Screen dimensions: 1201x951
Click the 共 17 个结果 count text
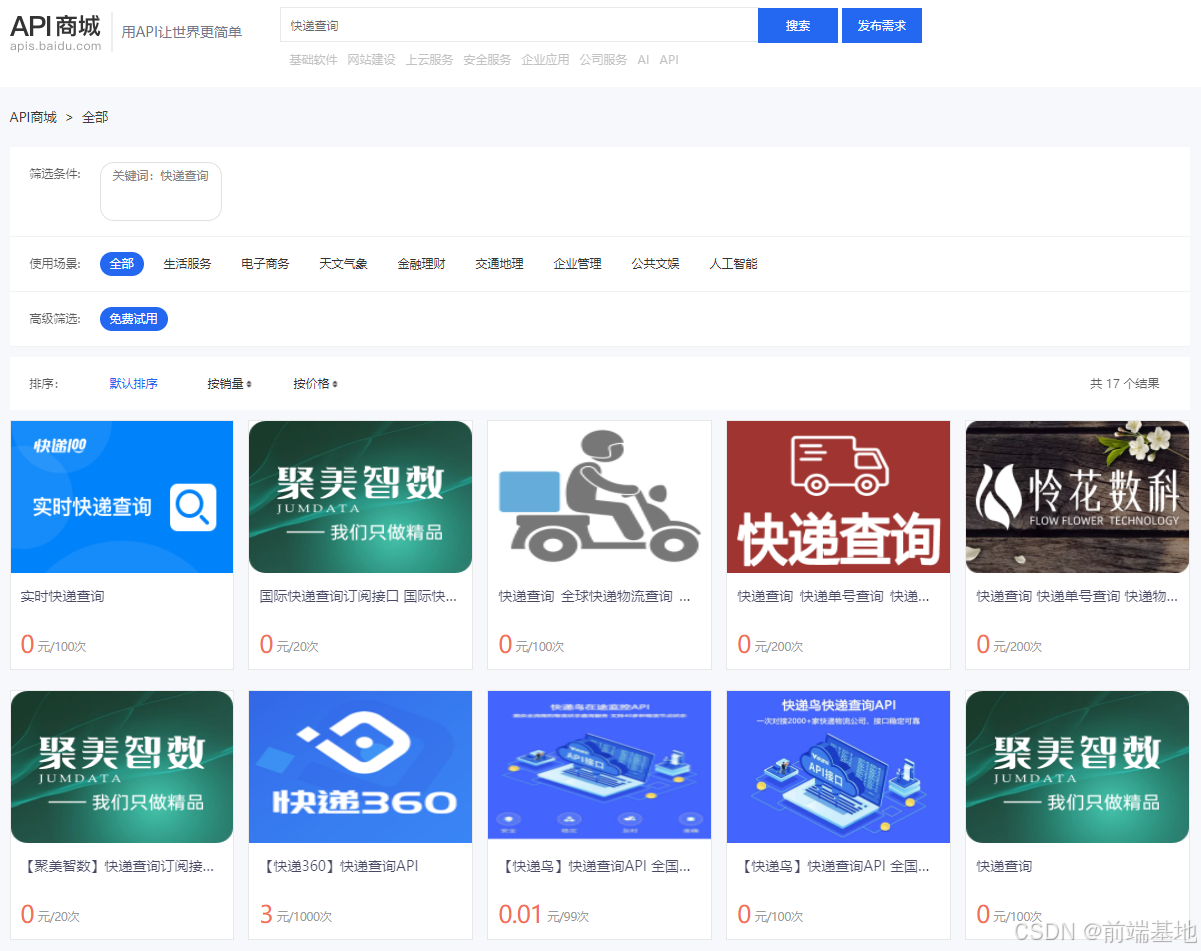pos(1125,384)
